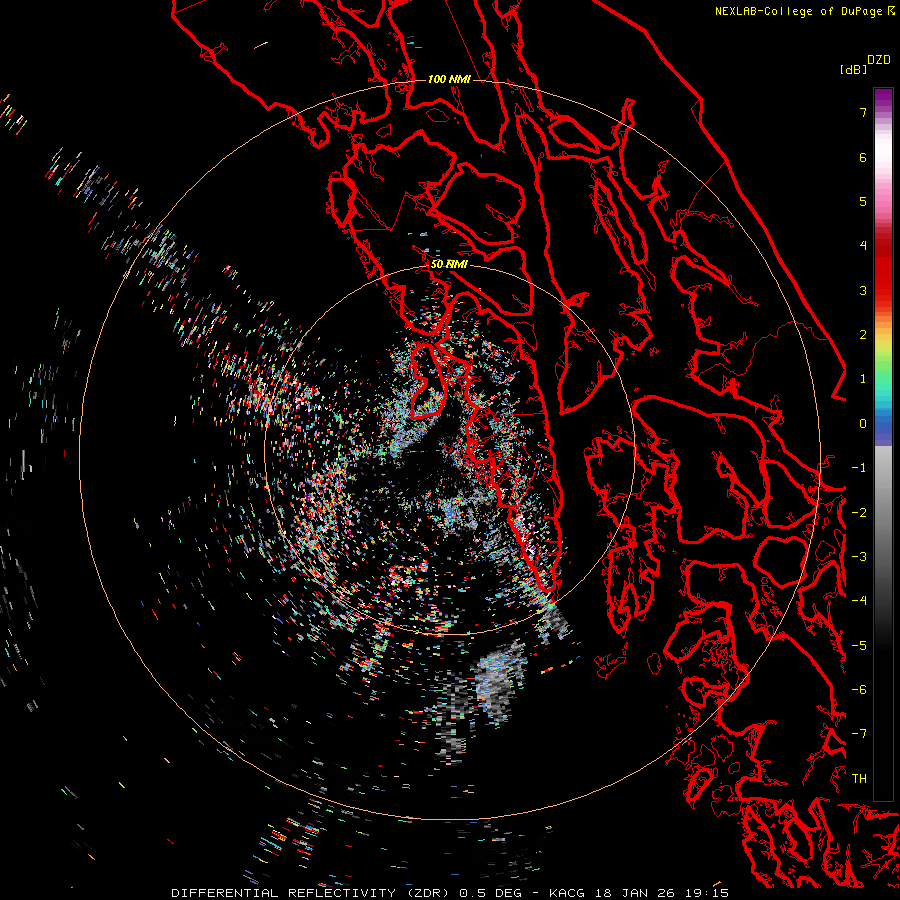Click the -2 value on the scale

859,513
